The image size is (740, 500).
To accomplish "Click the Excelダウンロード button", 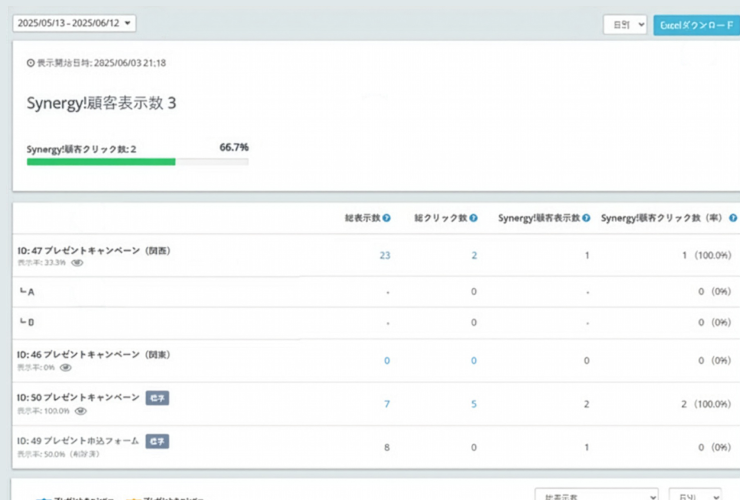I will tap(696, 25).
